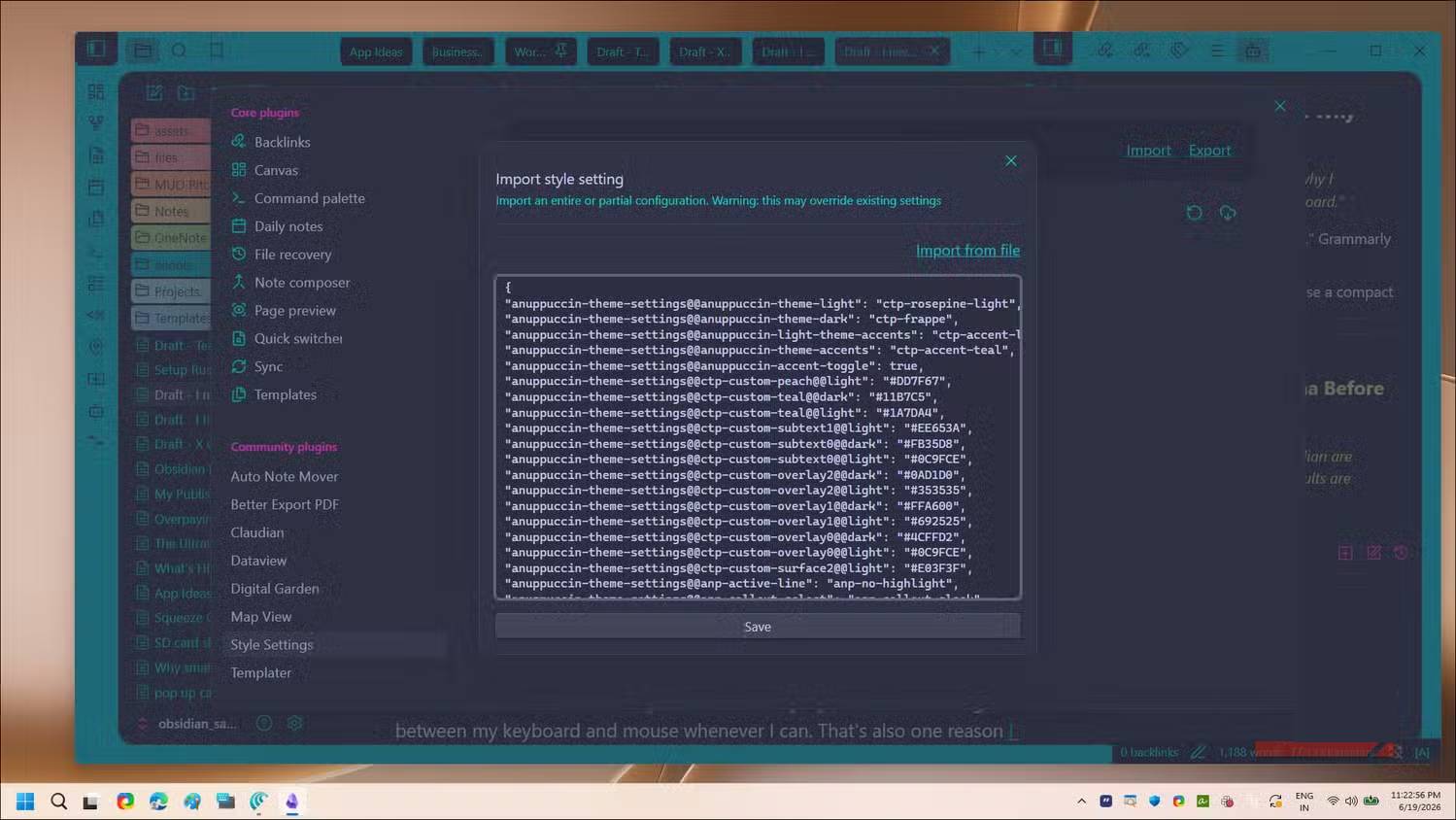Click the Backlinks link icon
Image resolution: width=1456 pixels, height=820 pixels.
[238, 142]
